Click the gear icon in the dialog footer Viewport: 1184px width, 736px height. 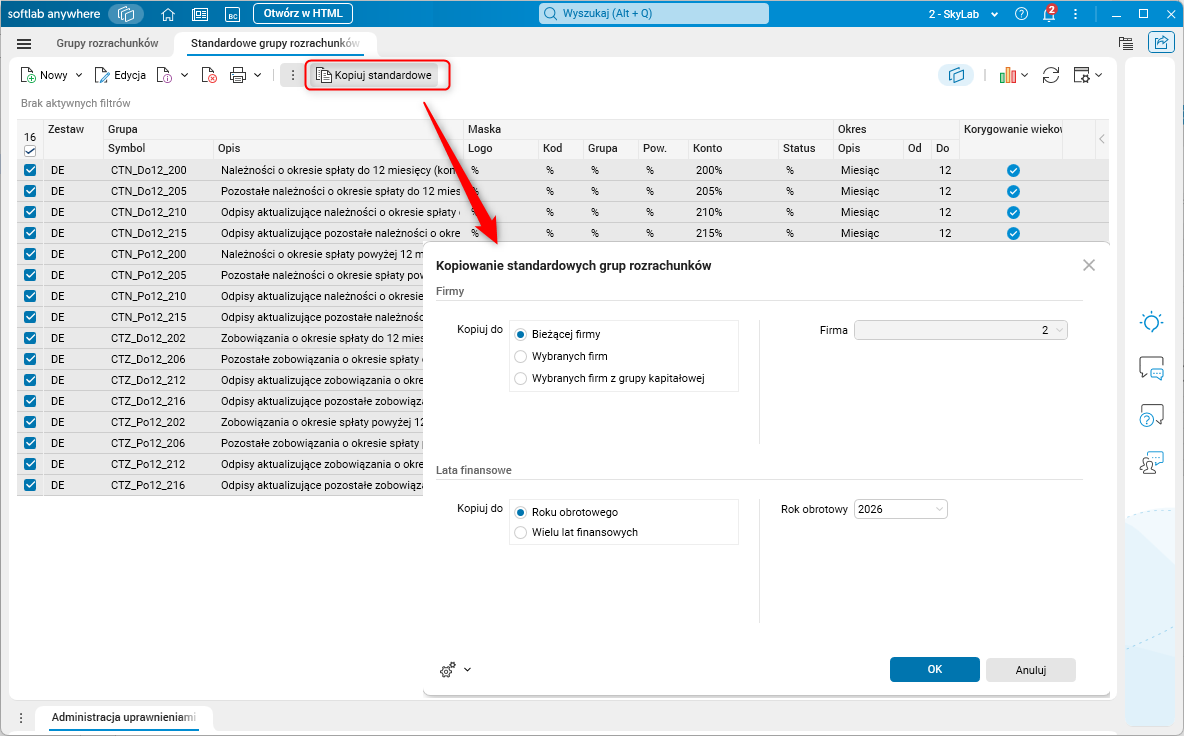pyautogui.click(x=448, y=670)
